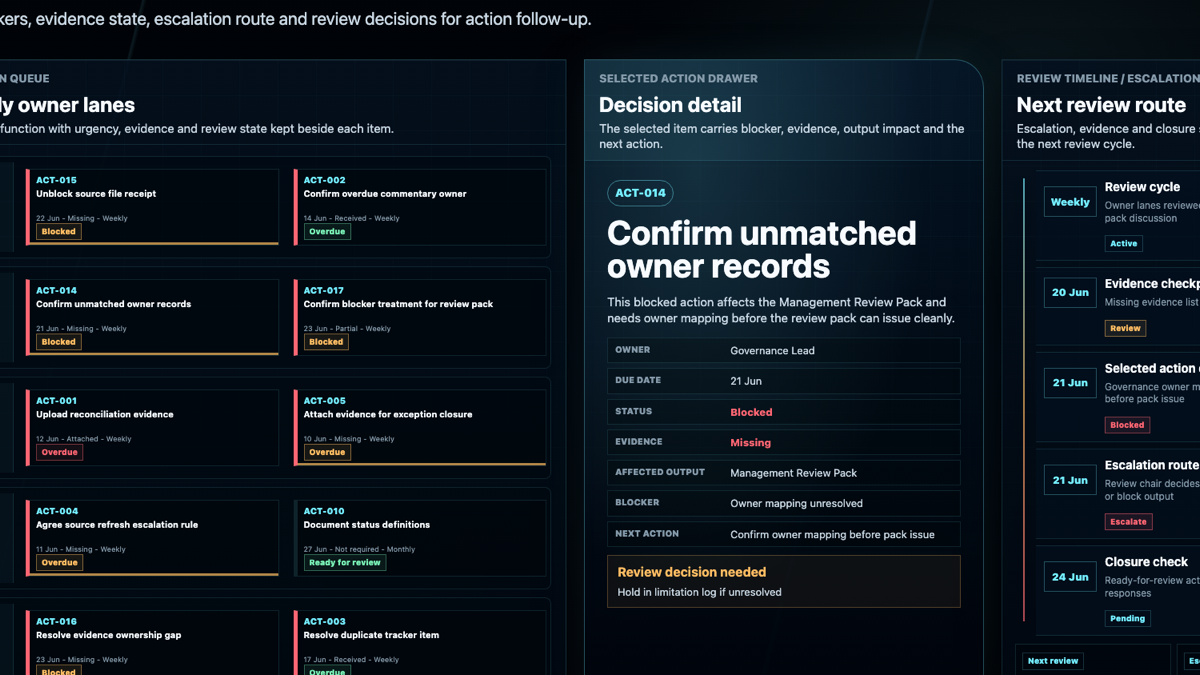Click the Blocked badge in the review timeline
The image size is (1200, 675).
[1127, 425]
